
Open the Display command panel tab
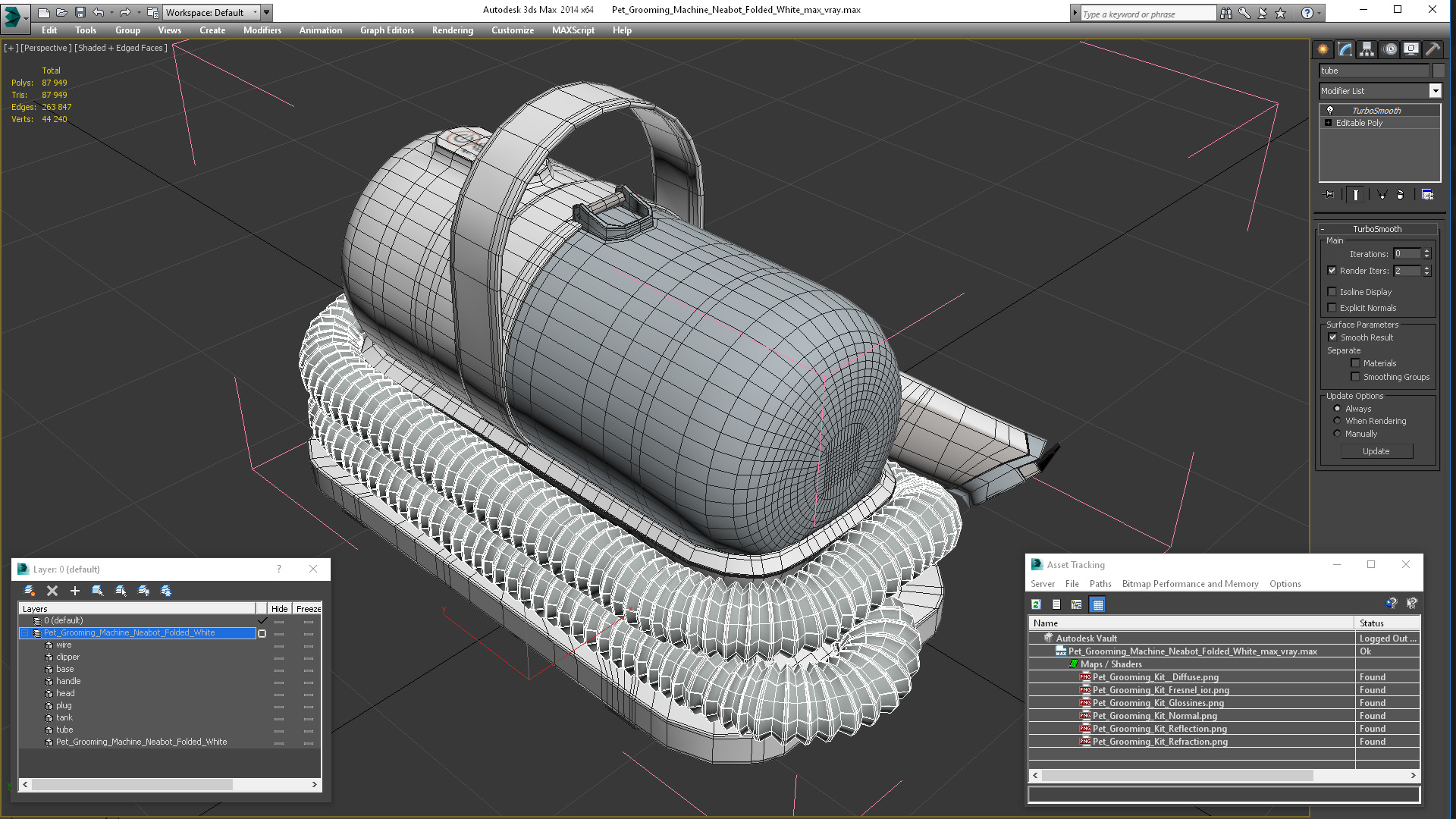pos(1411,49)
